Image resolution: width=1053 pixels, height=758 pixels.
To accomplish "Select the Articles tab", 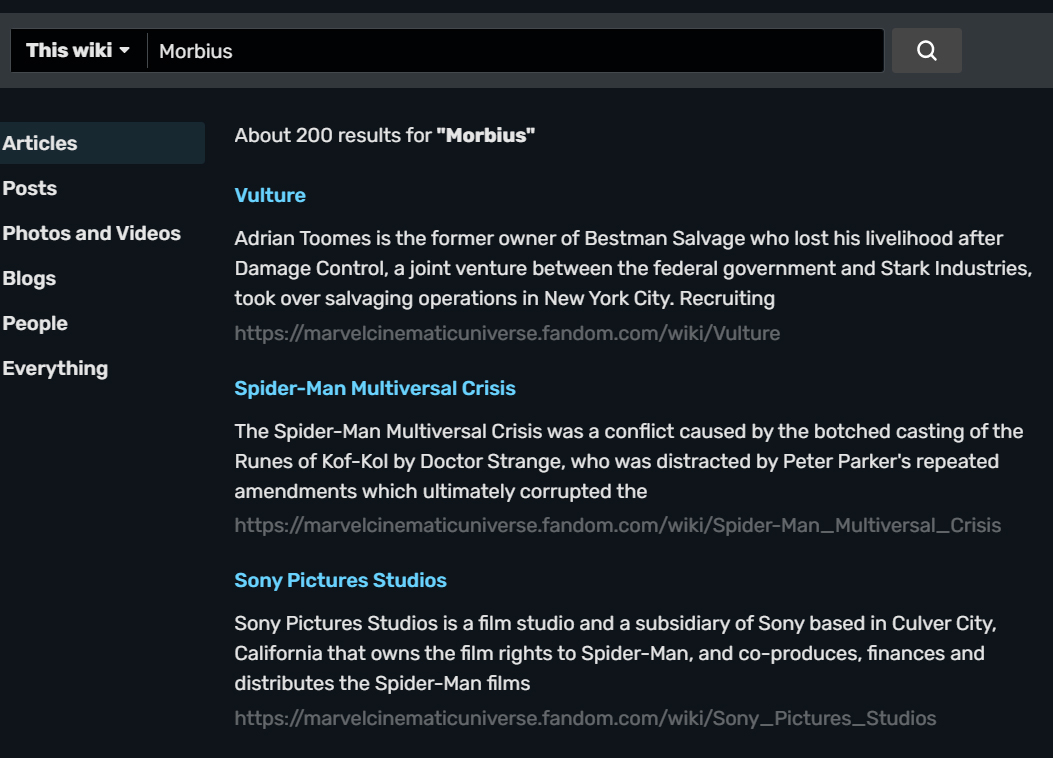I will click(x=102, y=143).
